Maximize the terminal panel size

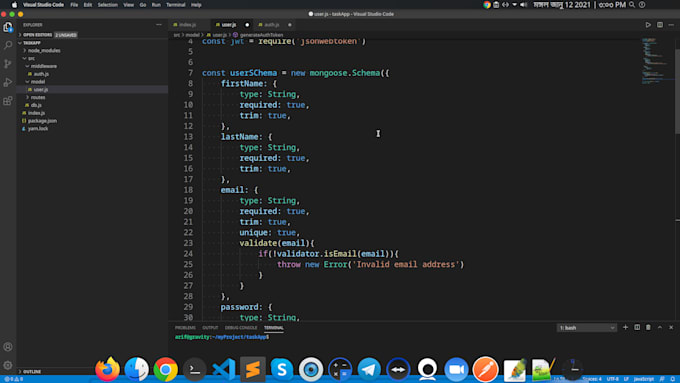pyautogui.click(x=660, y=327)
